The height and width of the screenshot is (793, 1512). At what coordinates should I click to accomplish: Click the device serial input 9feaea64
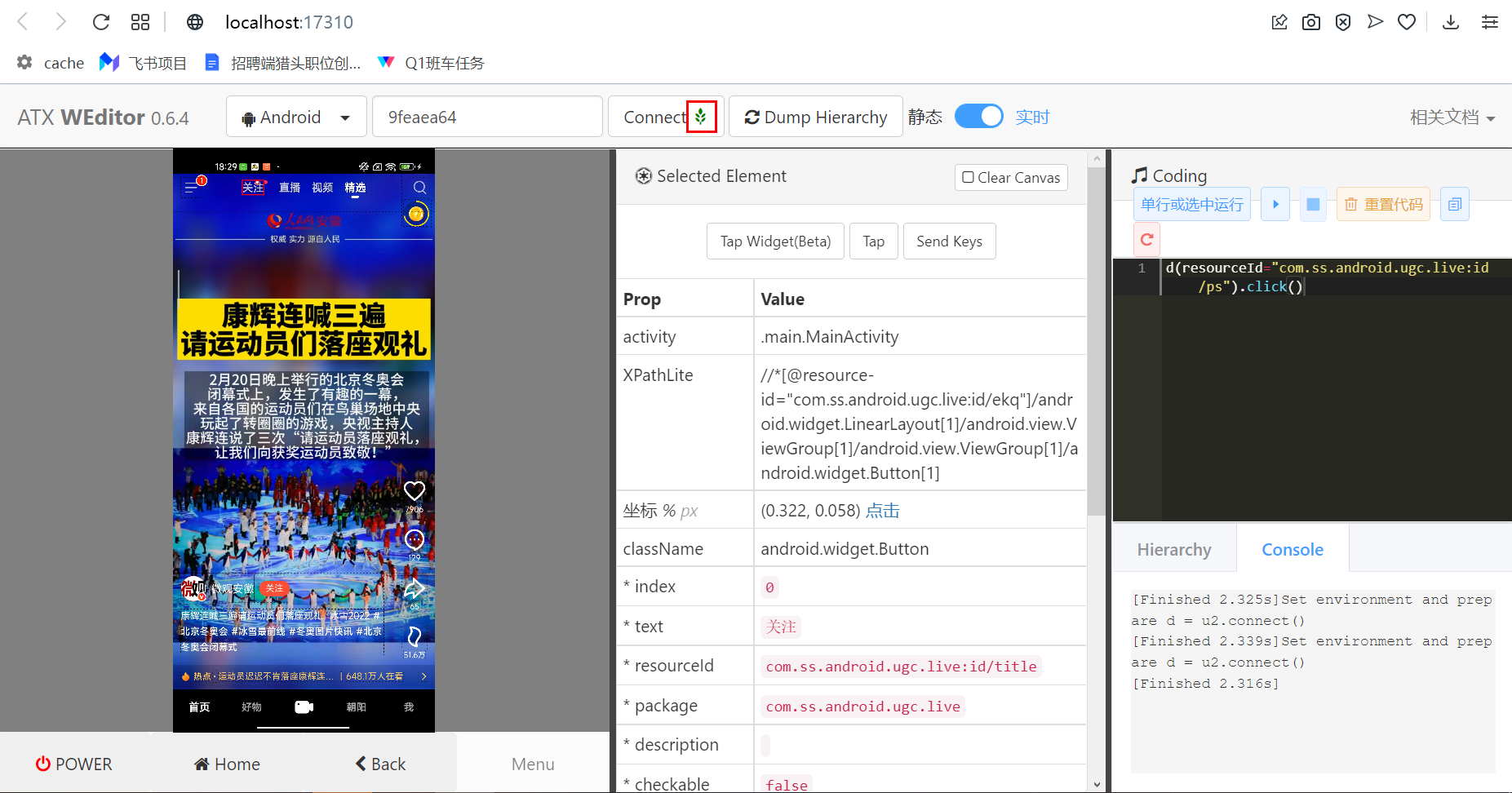[487, 117]
